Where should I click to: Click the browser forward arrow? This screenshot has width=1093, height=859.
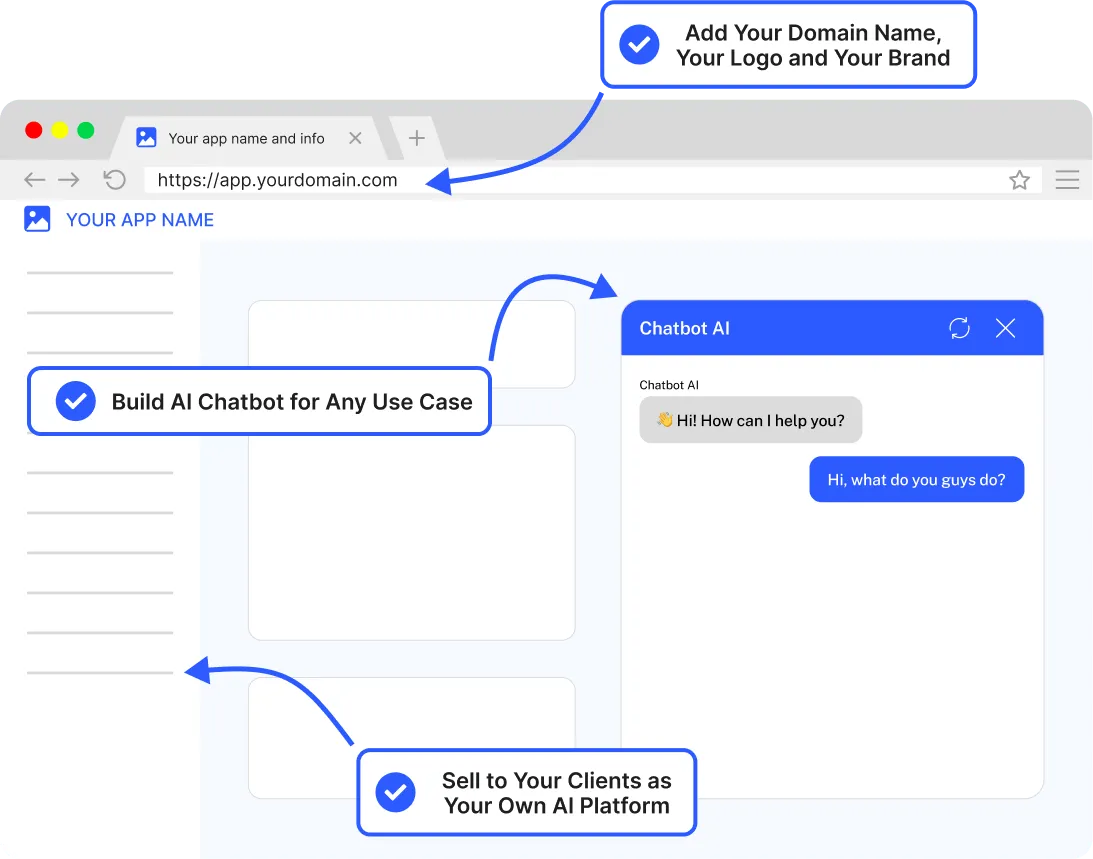point(68,180)
